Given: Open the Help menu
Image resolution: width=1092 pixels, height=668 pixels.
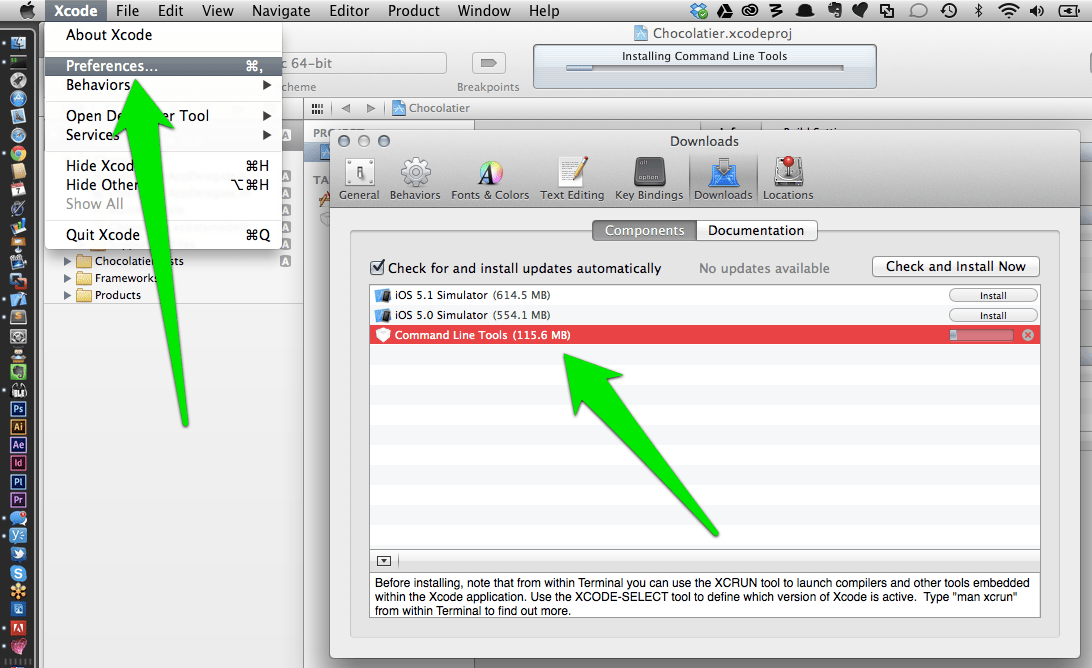Looking at the screenshot, I should pos(544,10).
